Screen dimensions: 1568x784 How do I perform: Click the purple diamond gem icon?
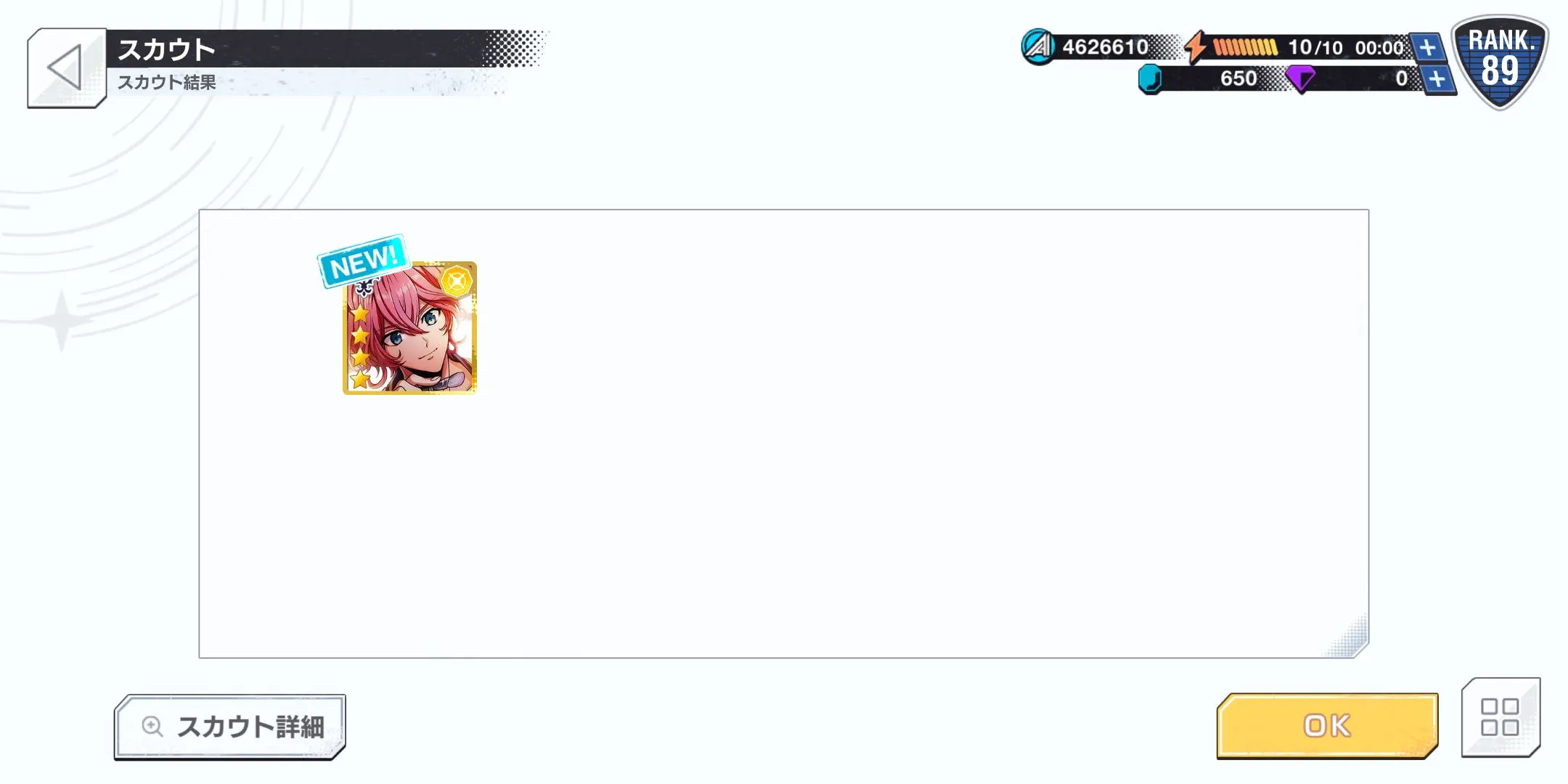click(x=1300, y=78)
